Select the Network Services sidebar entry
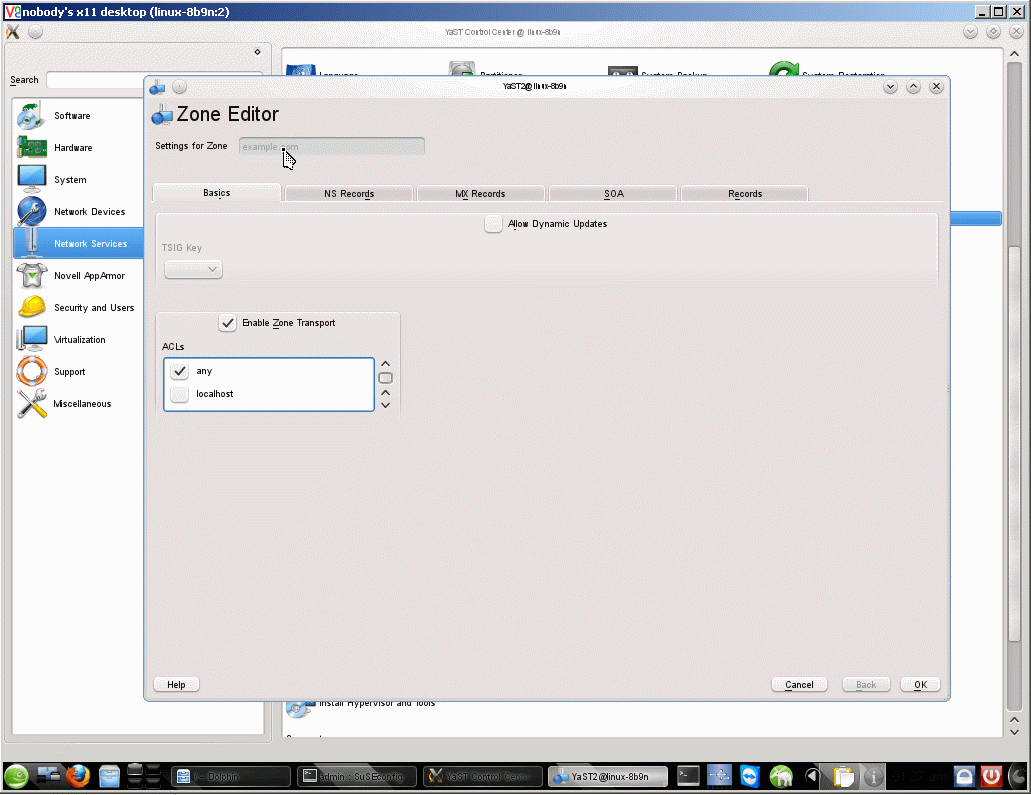Screen dimensions: 1031x795 (78, 243)
